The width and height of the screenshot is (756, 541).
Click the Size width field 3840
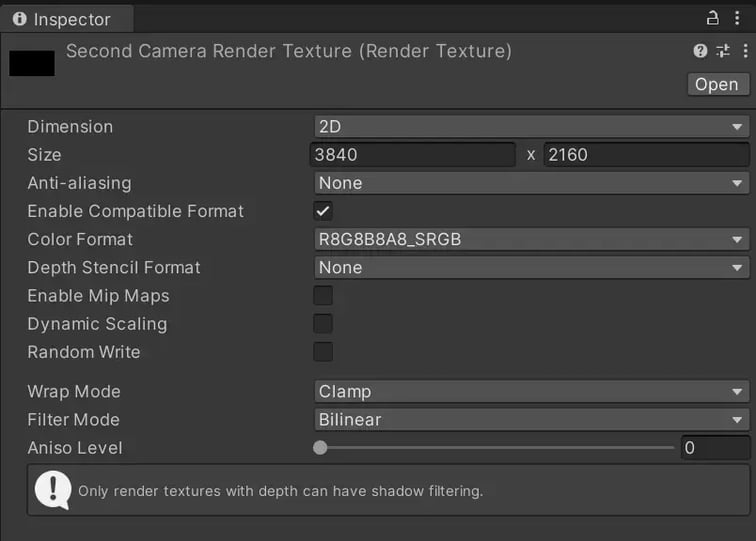[x=413, y=155]
